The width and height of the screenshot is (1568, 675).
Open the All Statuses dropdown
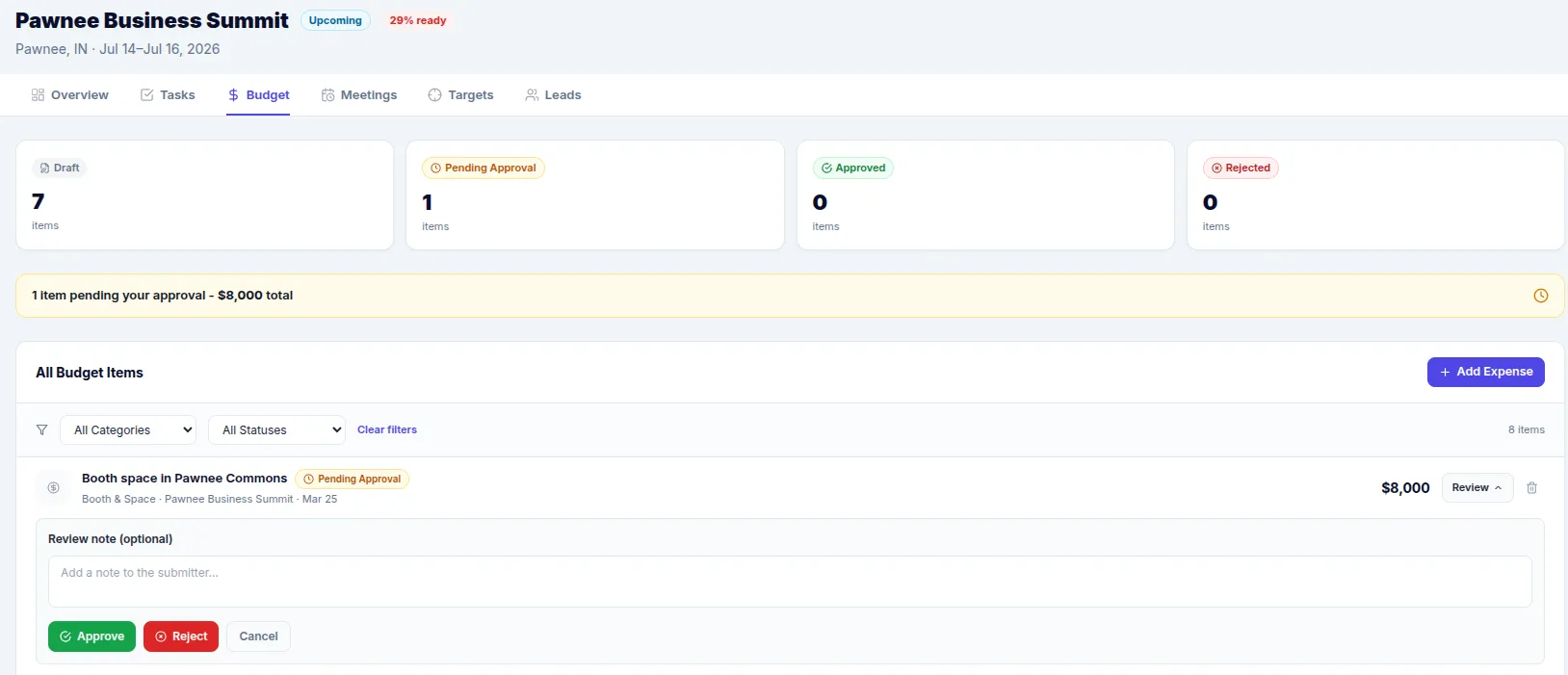click(x=276, y=430)
